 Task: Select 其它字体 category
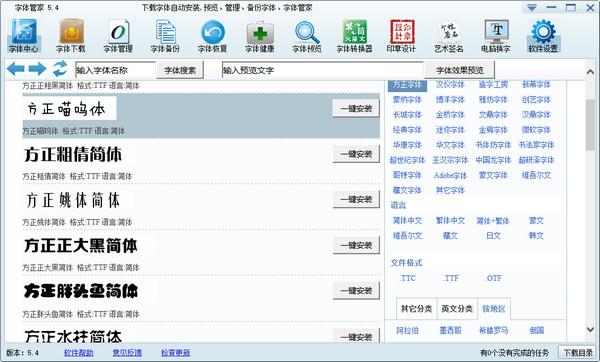tap(450, 190)
